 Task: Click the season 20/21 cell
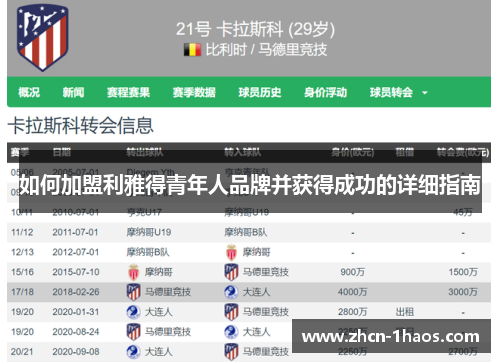tap(22, 352)
